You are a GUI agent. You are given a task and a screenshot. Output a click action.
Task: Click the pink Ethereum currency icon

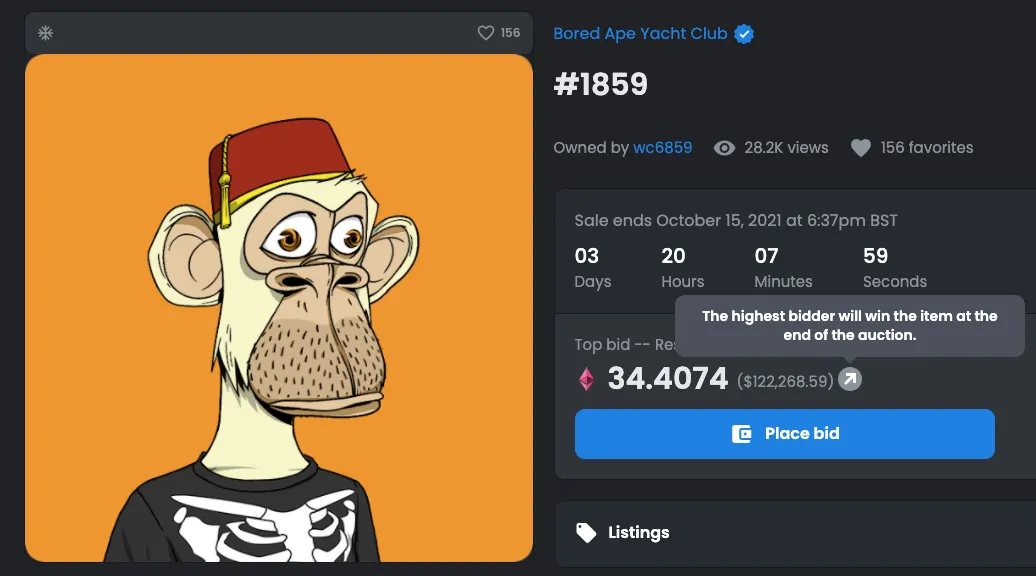(x=586, y=379)
